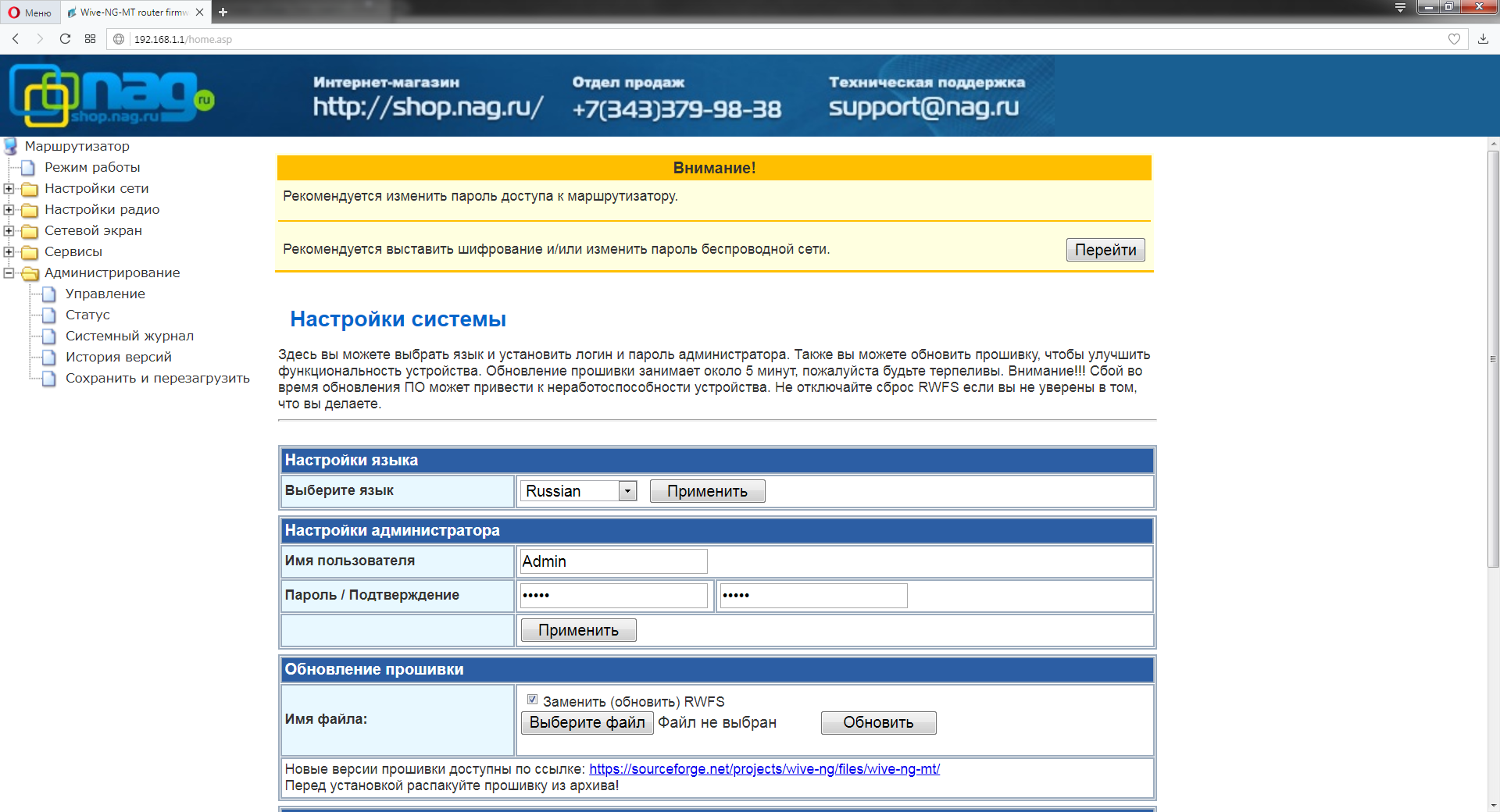Click the Настройки радио folder icon
The height and width of the screenshot is (812, 1500).
point(30,210)
